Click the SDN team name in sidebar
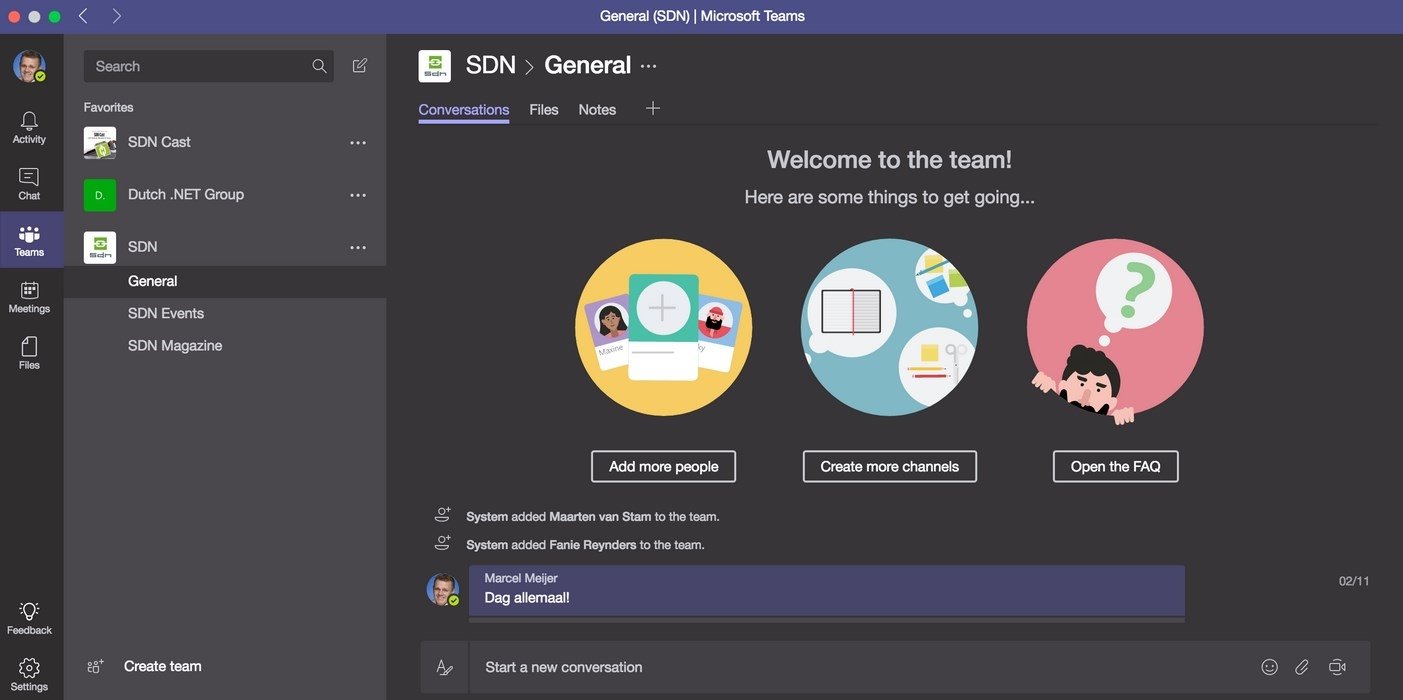1403x700 pixels. 143,247
